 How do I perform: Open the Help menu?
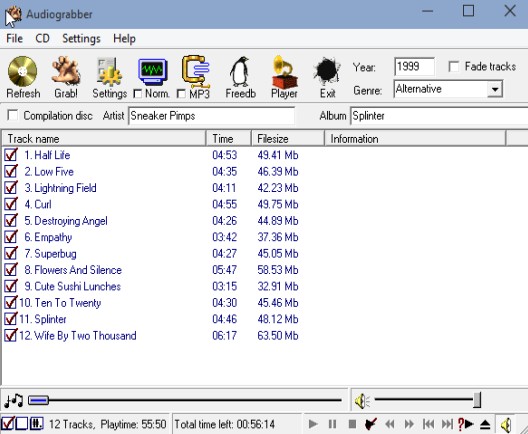pyautogui.click(x=124, y=38)
